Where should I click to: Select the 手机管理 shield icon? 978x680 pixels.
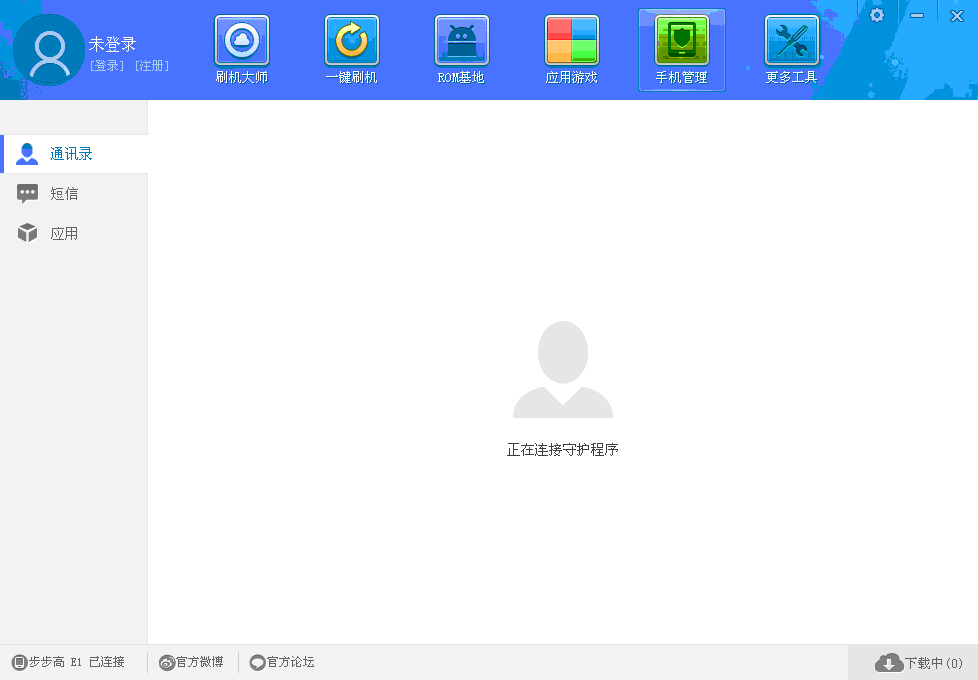(x=682, y=41)
